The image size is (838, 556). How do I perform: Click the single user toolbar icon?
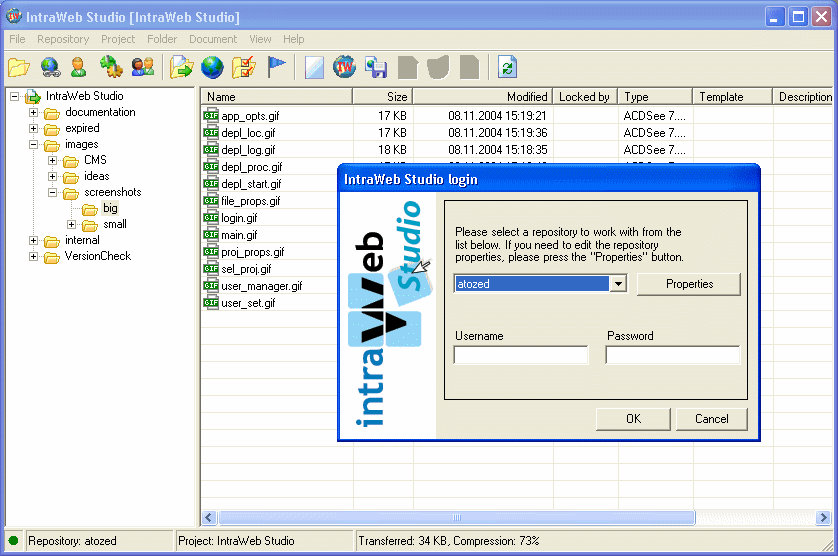pyautogui.click(x=79, y=67)
